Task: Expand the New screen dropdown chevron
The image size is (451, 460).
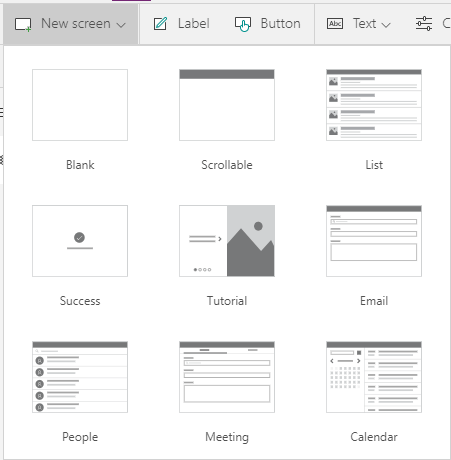Action: (121, 25)
